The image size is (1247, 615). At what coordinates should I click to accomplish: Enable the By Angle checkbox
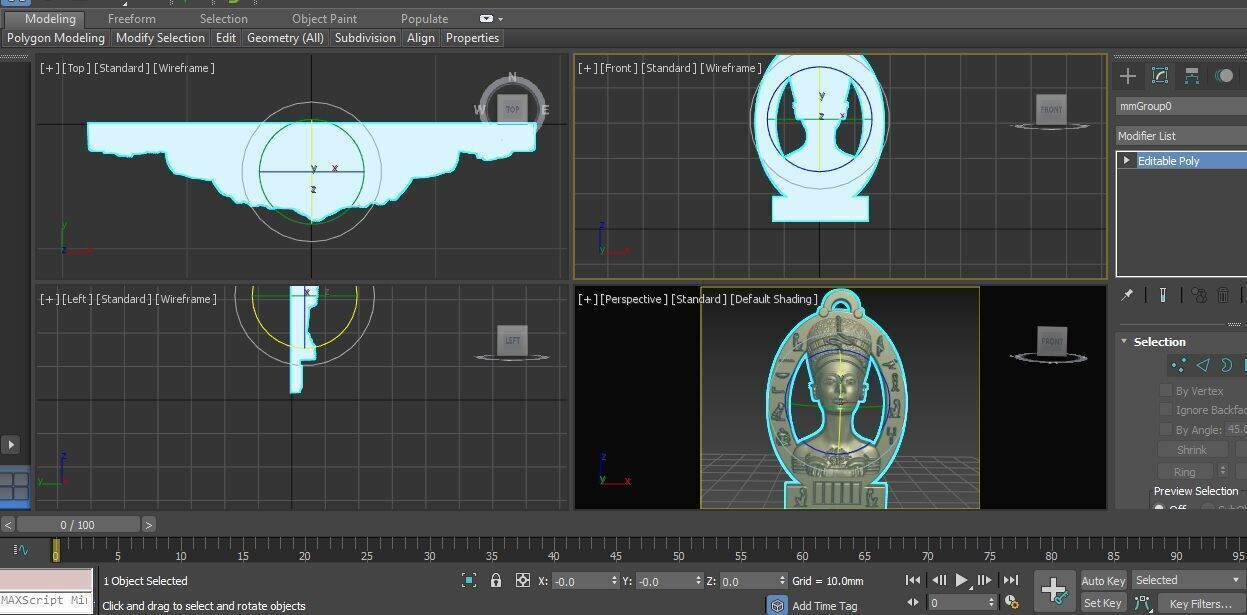[x=1166, y=429]
